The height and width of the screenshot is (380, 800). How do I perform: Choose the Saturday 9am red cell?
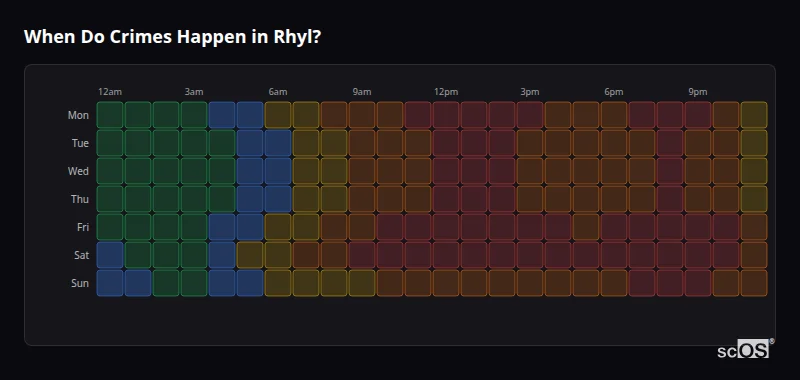point(362,255)
